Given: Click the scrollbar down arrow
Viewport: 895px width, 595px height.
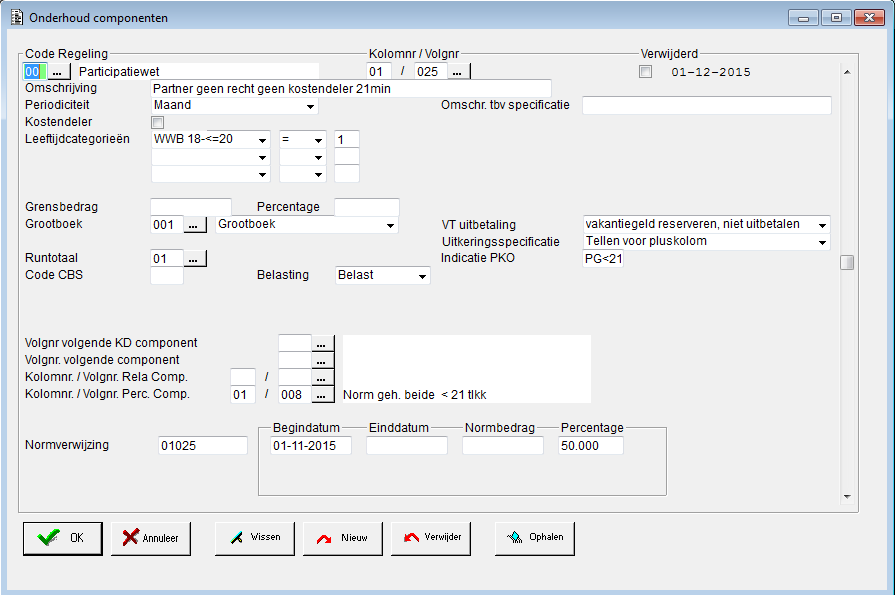Looking at the screenshot, I should point(847,497).
